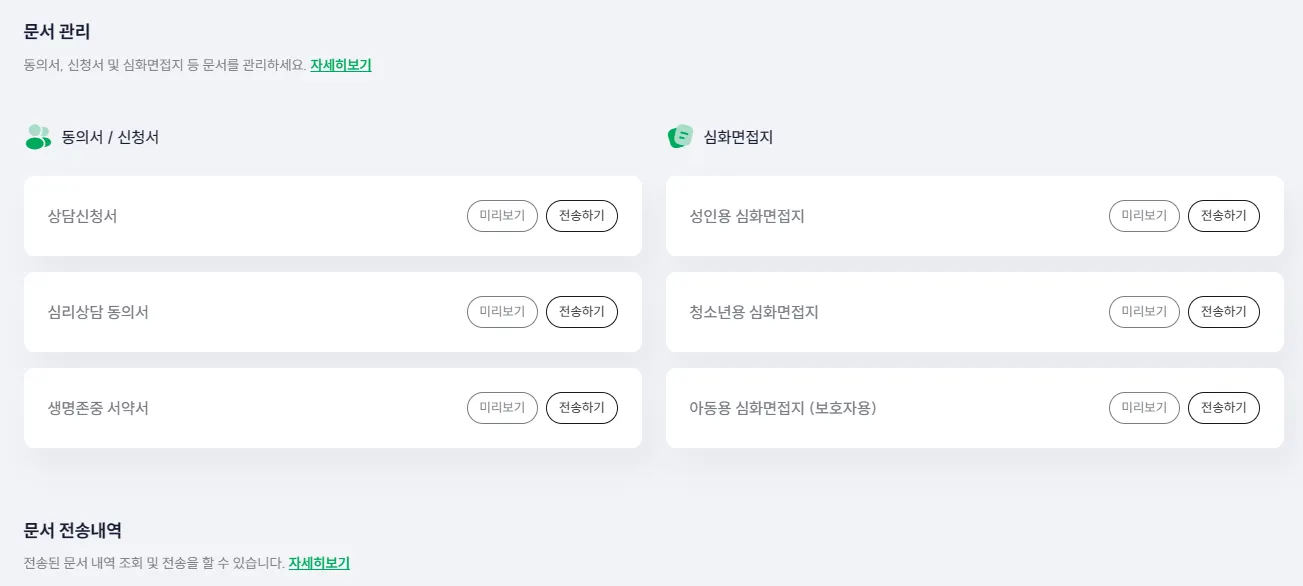This screenshot has width=1303, height=586.
Task: Send the 생명존중 서약서
Action: tap(582, 408)
